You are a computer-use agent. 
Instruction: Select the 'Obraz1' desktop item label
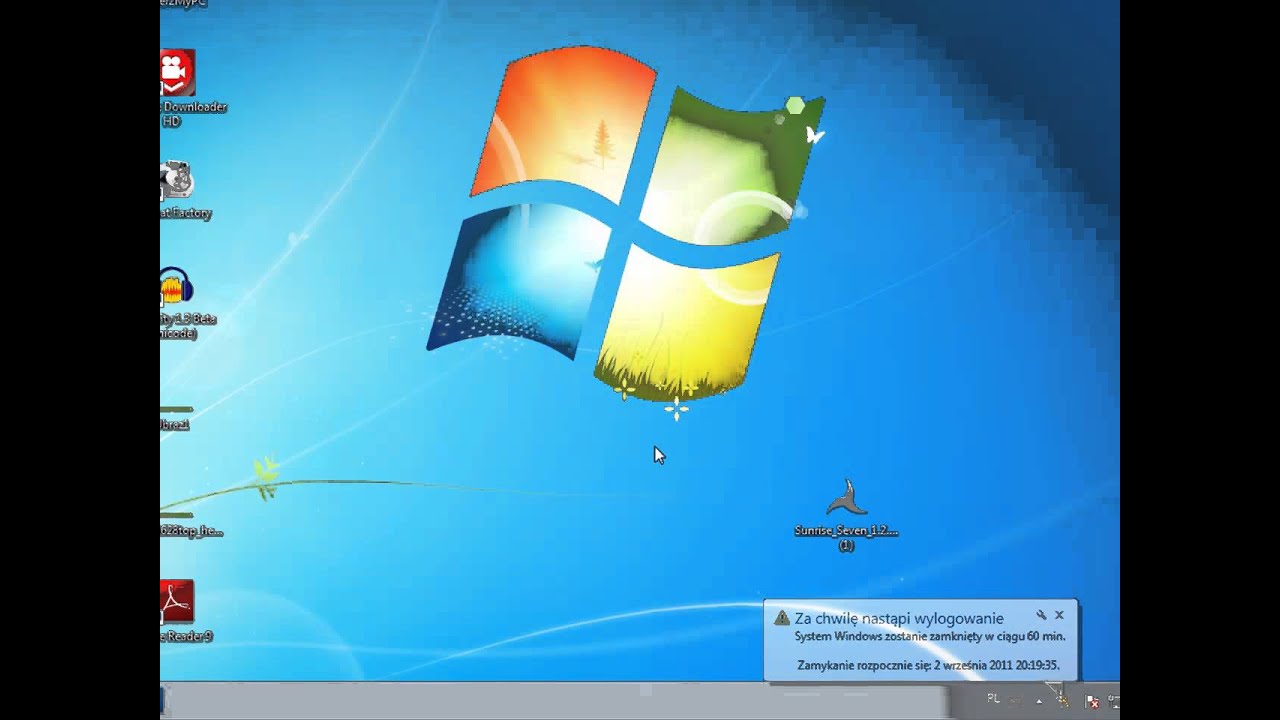175,425
